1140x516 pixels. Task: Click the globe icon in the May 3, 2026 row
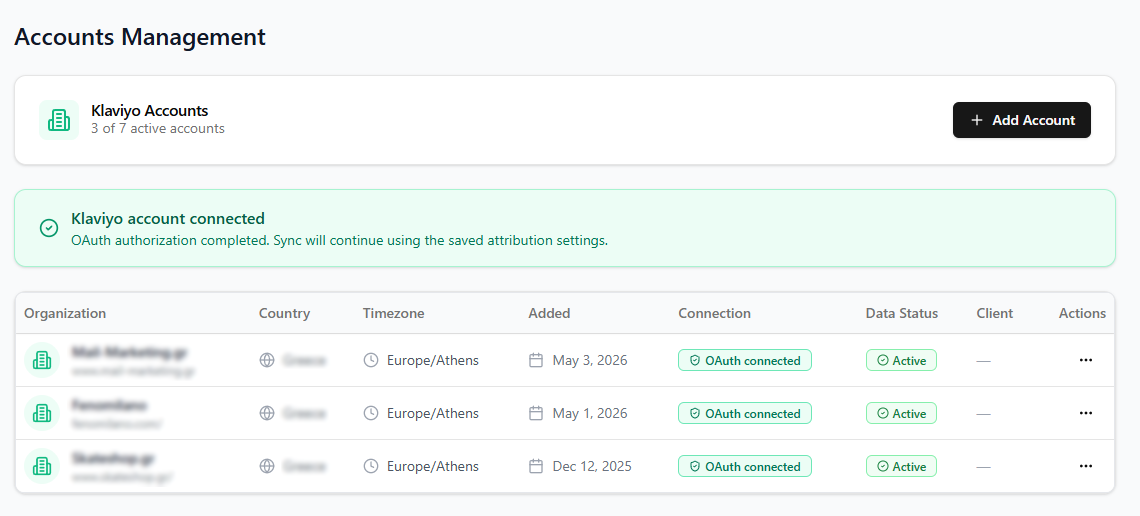click(267, 360)
